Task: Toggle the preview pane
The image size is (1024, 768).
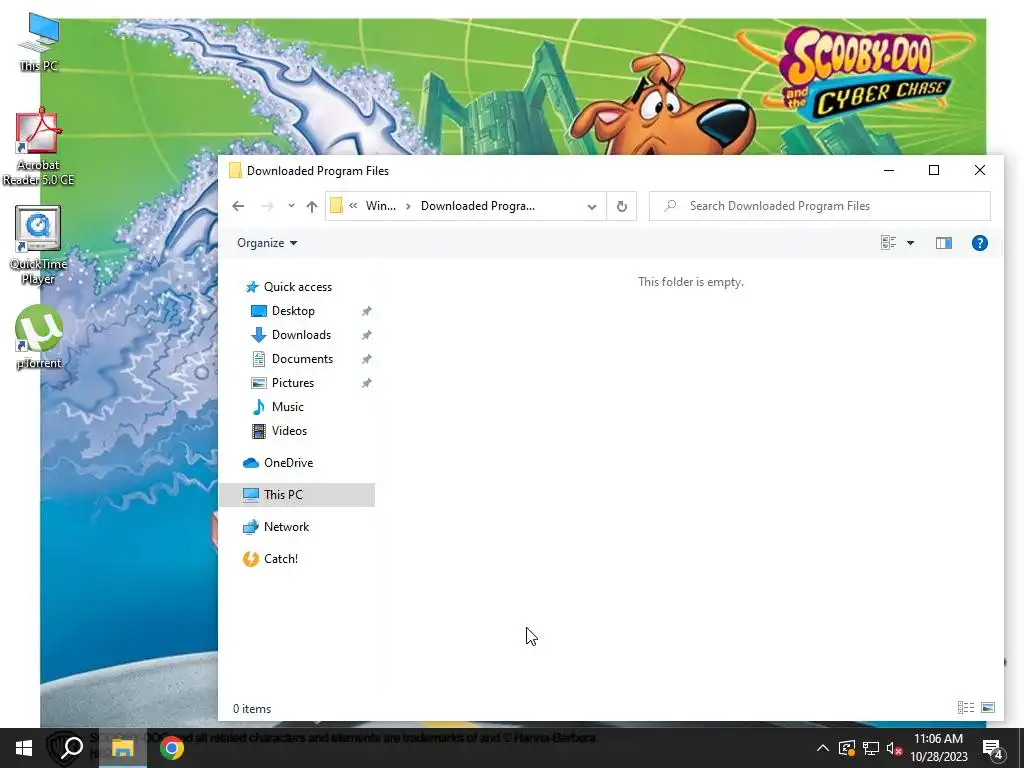Action: [x=944, y=243]
